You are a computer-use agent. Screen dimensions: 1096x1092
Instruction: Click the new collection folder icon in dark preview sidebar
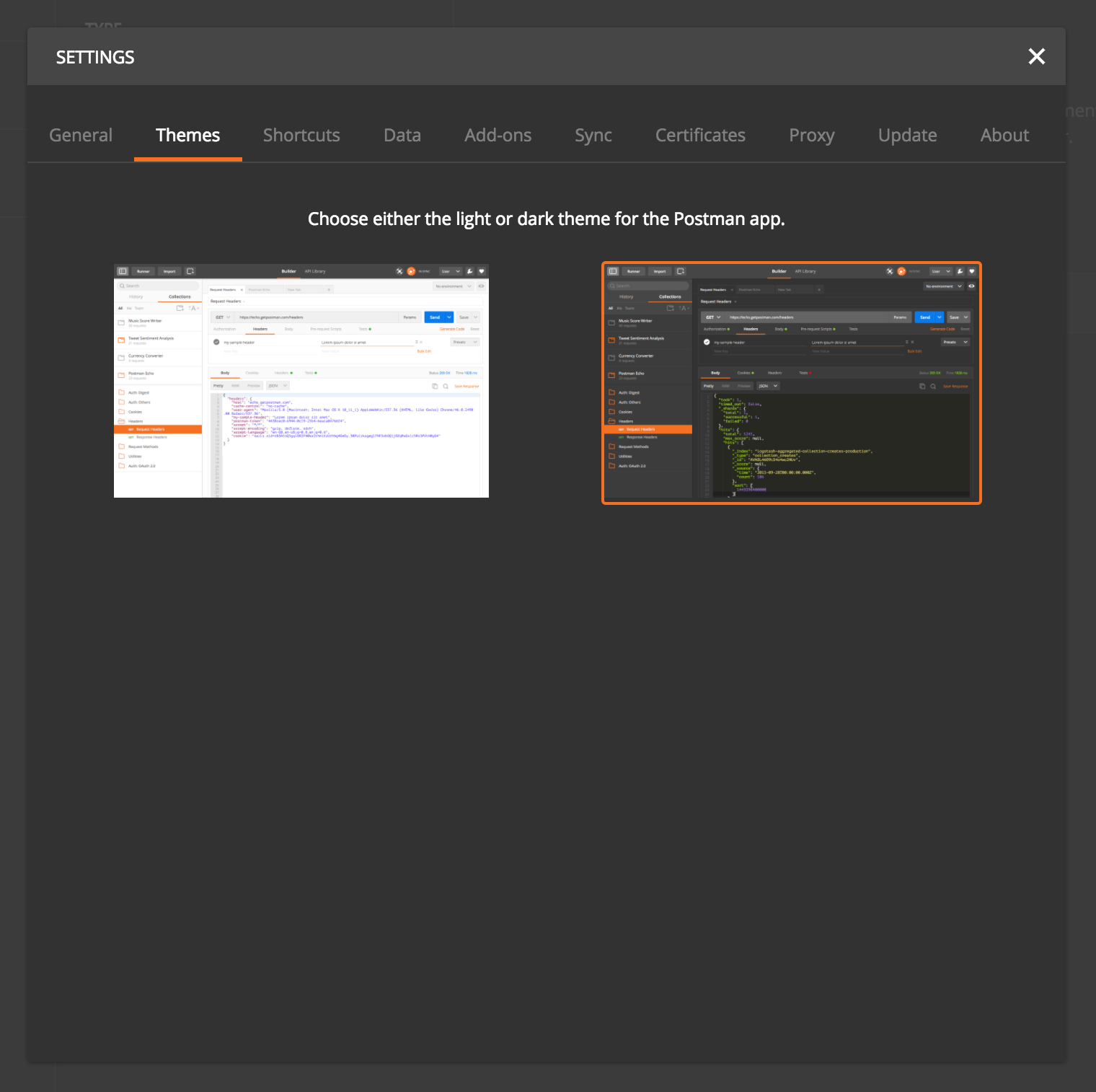click(670, 308)
